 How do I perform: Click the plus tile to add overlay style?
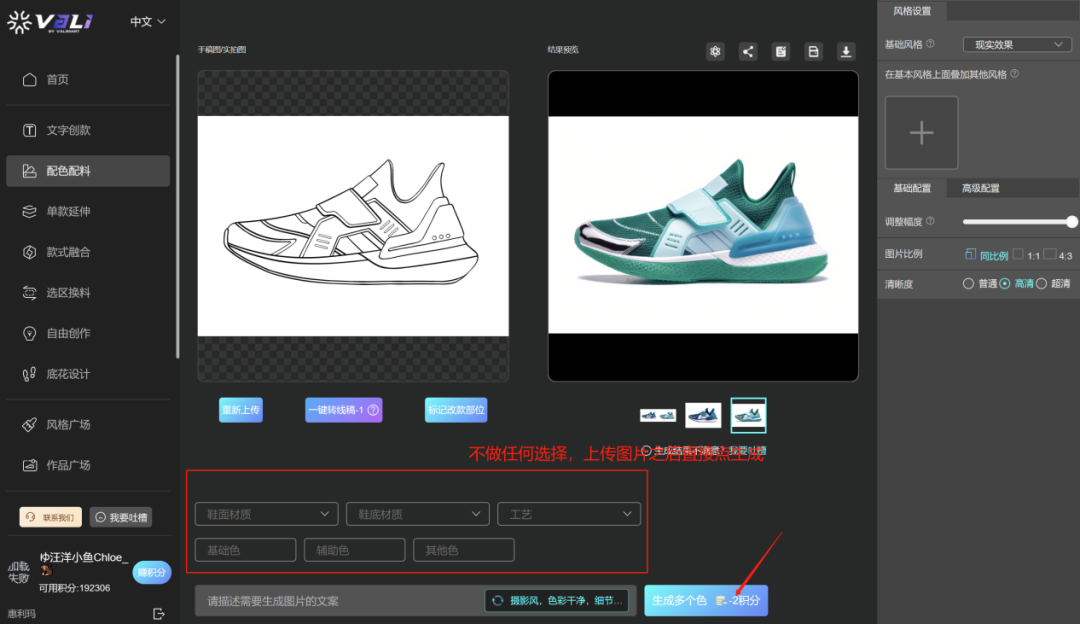coord(921,133)
